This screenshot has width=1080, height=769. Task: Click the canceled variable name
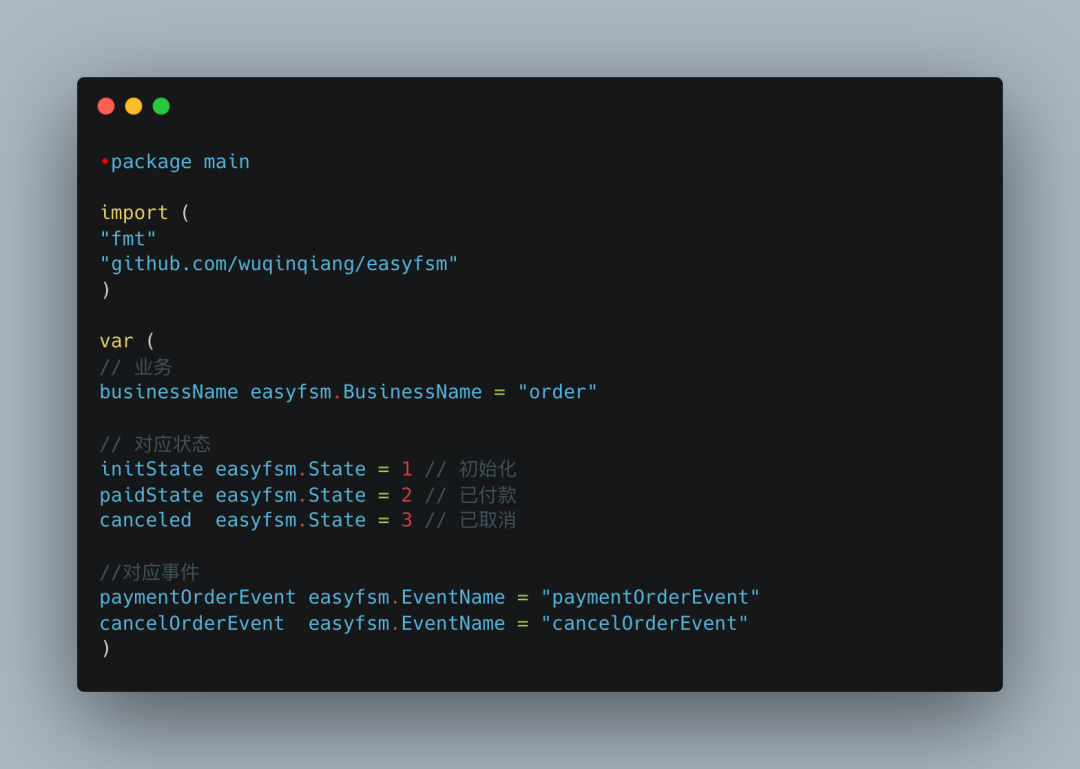click(145, 520)
